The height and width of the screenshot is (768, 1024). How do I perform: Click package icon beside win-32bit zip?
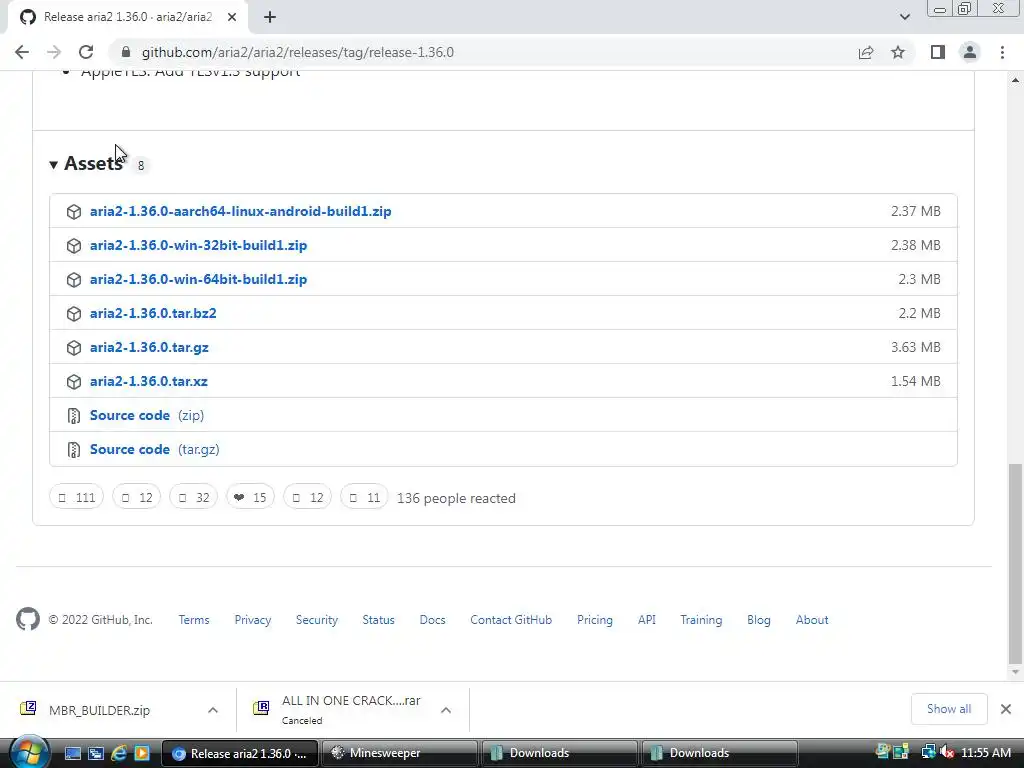coord(74,246)
